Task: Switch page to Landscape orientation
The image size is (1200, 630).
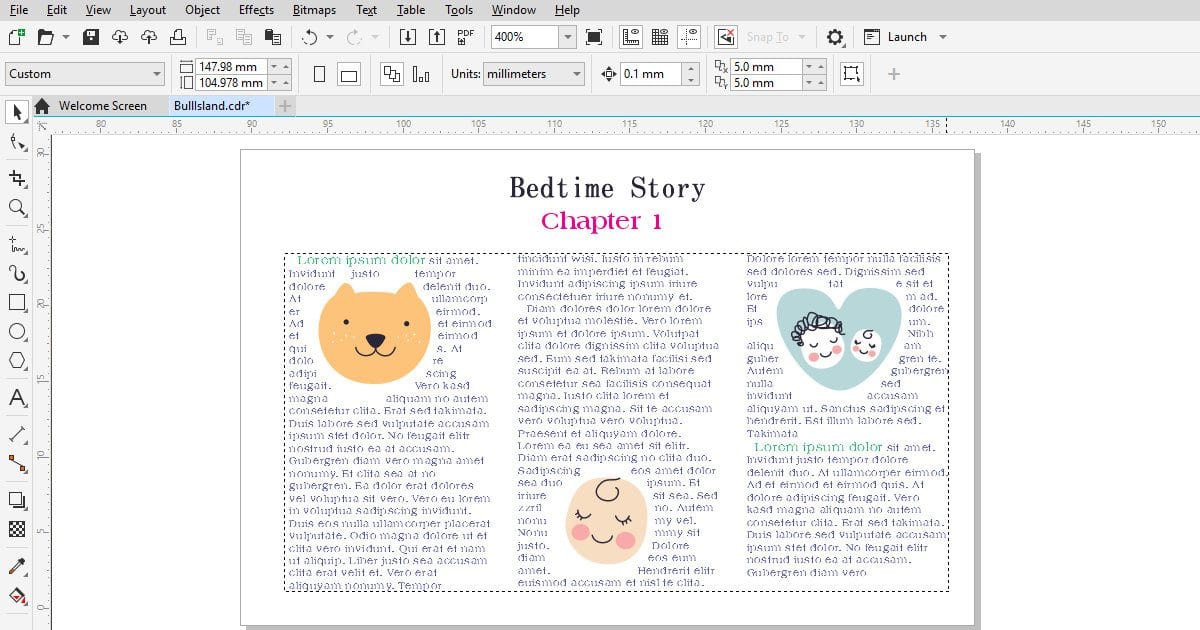Action: [x=349, y=74]
